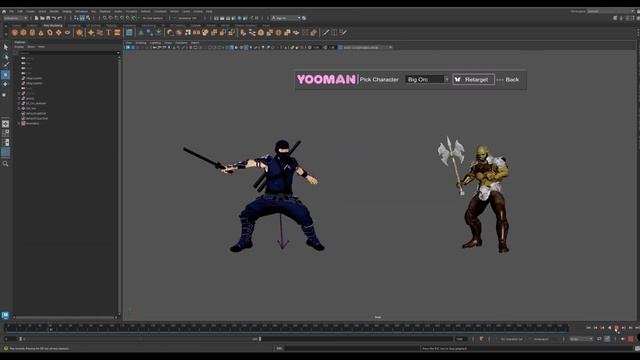Viewport: 640px width, 360px height.
Task: Click the Outliner vertical scrollbar
Action: [x=119, y=186]
